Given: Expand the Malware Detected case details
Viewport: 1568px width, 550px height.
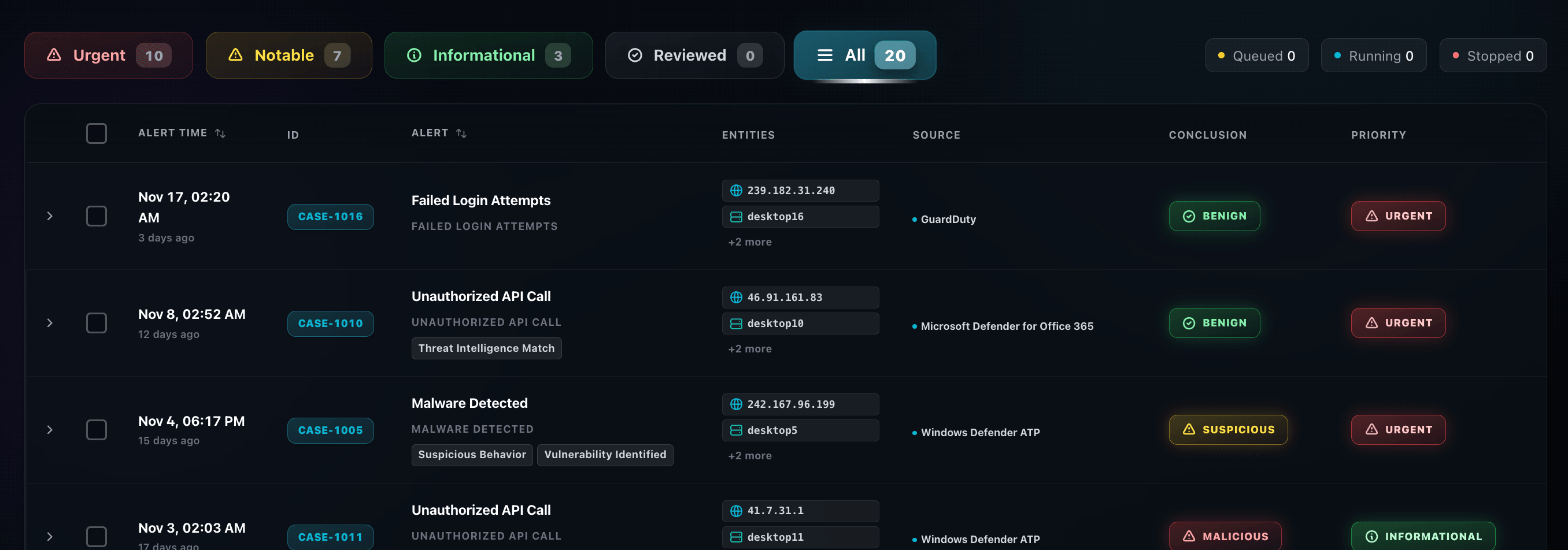Looking at the screenshot, I should pyautogui.click(x=49, y=429).
